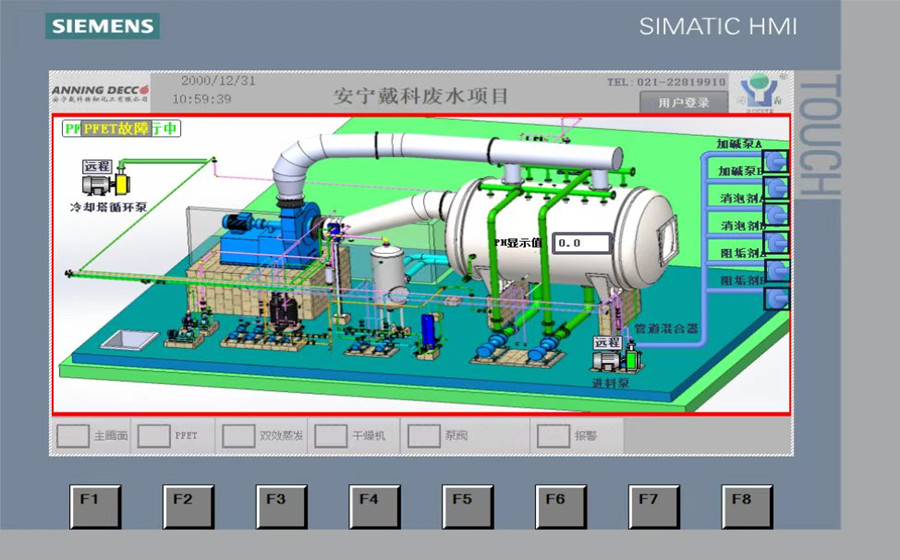900x560 pixels.
Task: Click the PH显示值 value field
Action: coord(581,243)
